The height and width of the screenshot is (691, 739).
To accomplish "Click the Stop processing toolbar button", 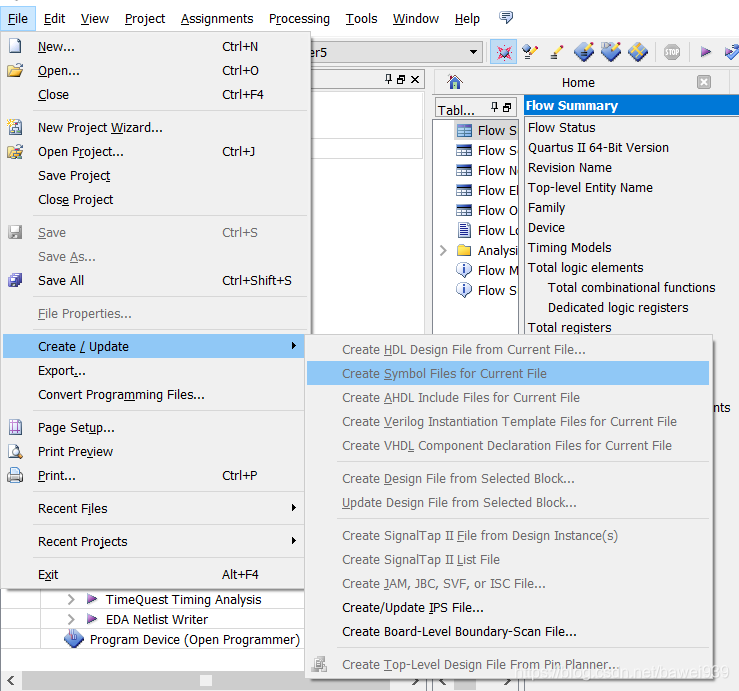I will click(672, 52).
